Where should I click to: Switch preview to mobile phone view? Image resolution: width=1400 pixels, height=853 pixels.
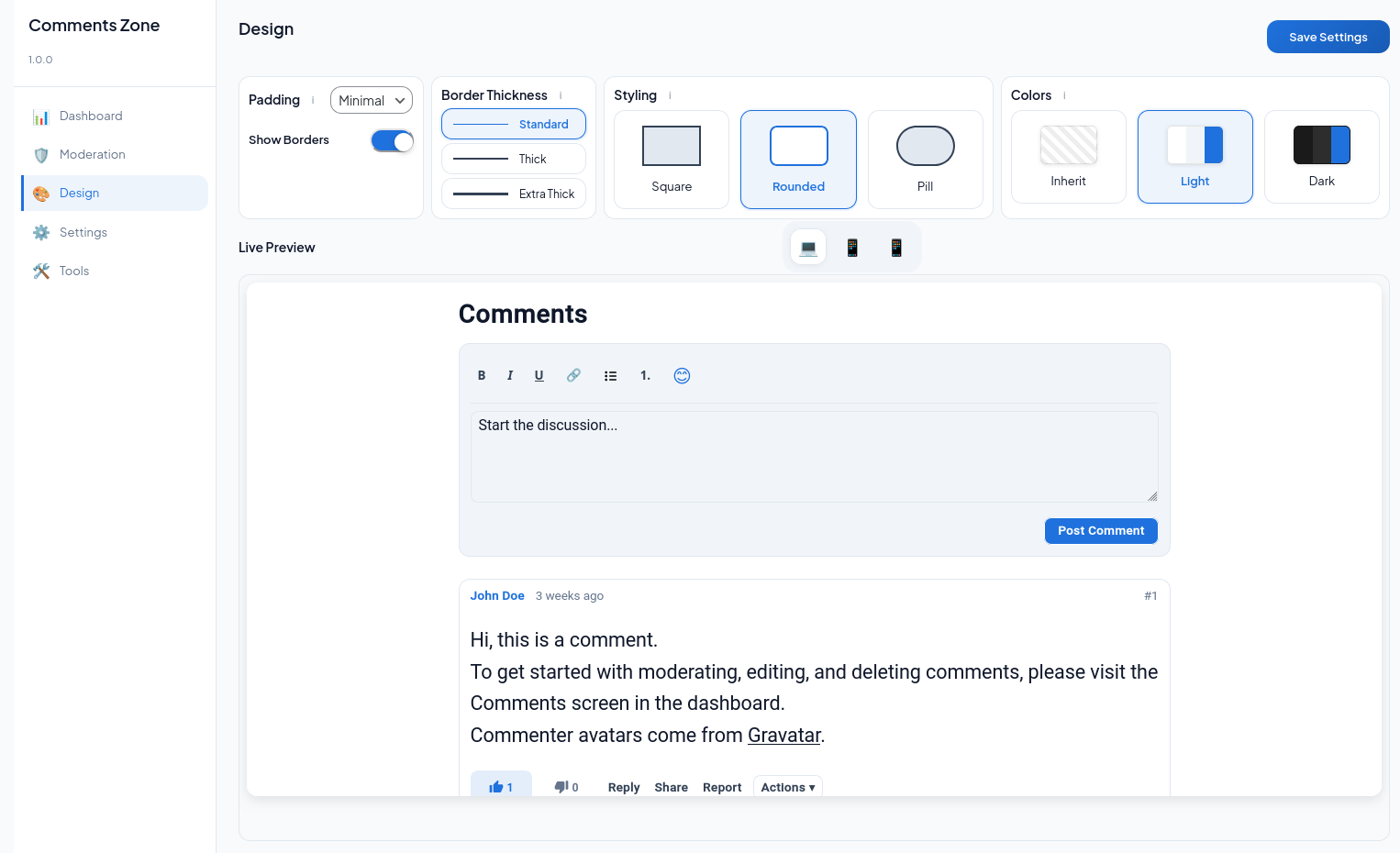pyautogui.click(x=896, y=247)
